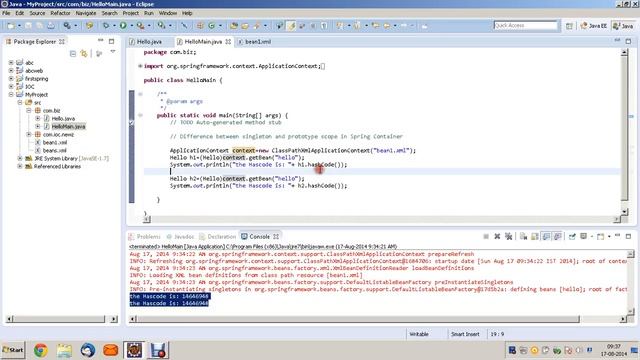Image resolution: width=640 pixels, height=360 pixels.
Task: Click the Back navigation arrow icon
Action: coord(387,26)
